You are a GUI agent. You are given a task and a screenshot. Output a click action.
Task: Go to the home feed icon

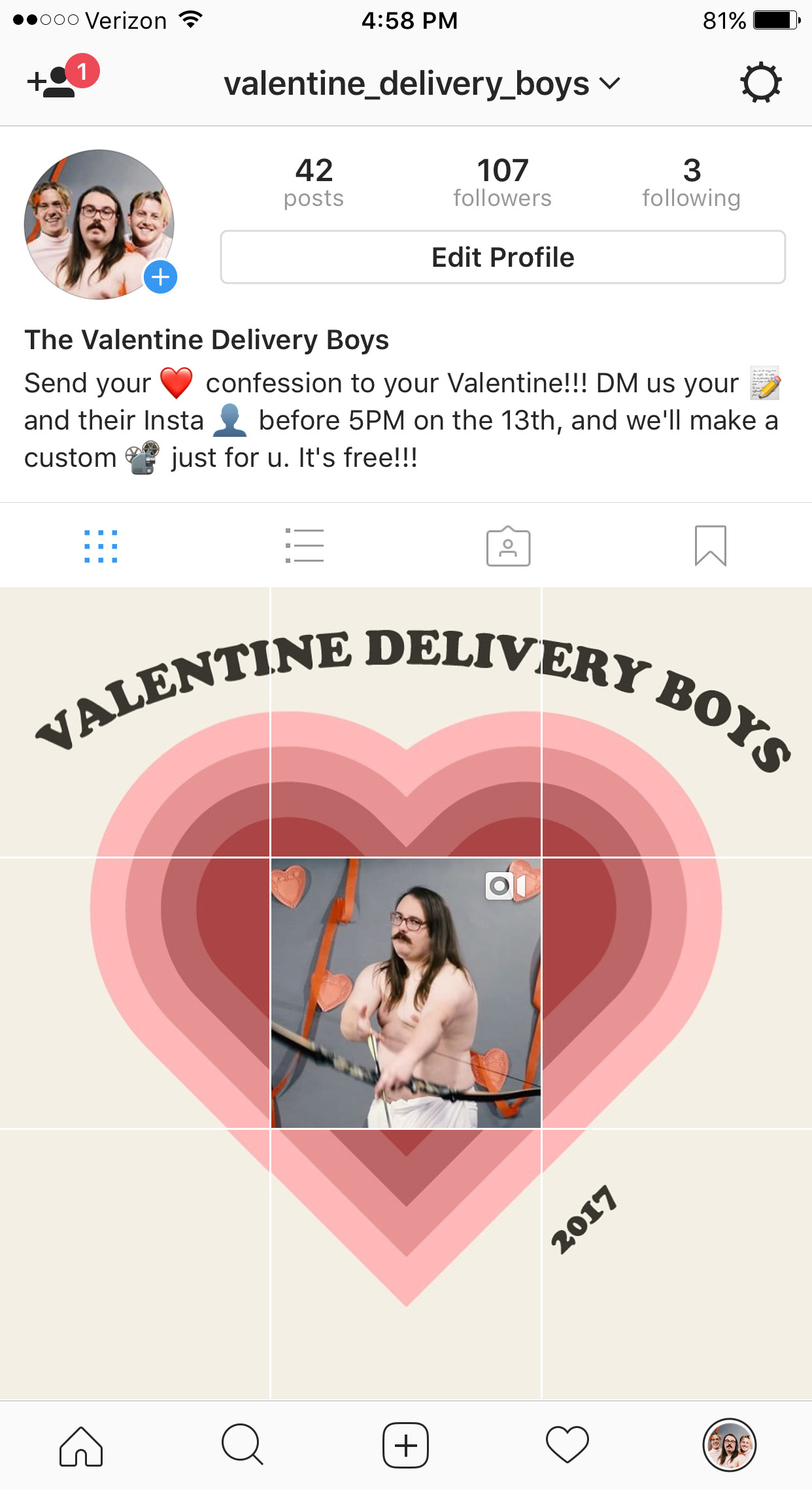click(x=81, y=1446)
